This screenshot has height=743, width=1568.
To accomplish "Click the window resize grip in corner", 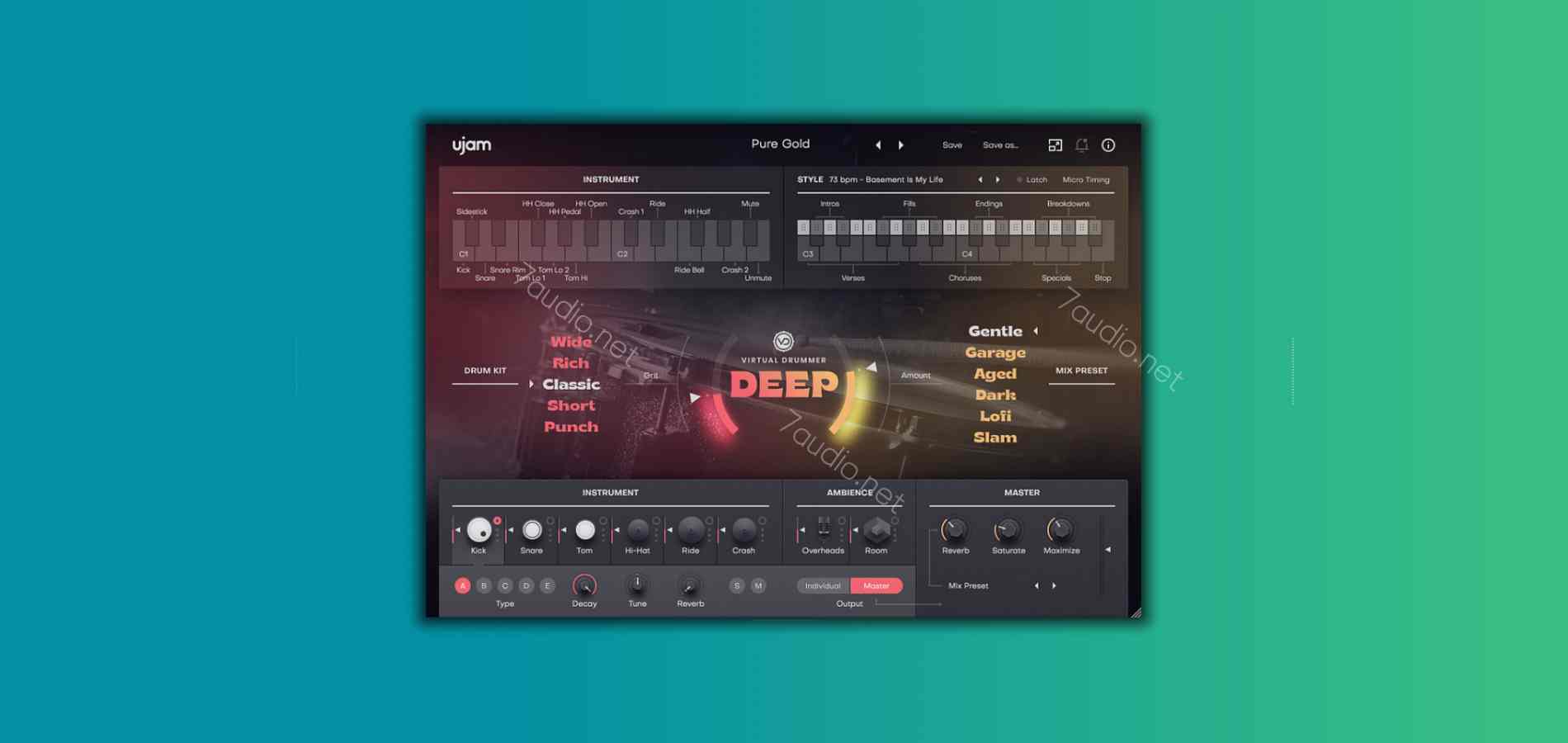I will (x=1136, y=613).
